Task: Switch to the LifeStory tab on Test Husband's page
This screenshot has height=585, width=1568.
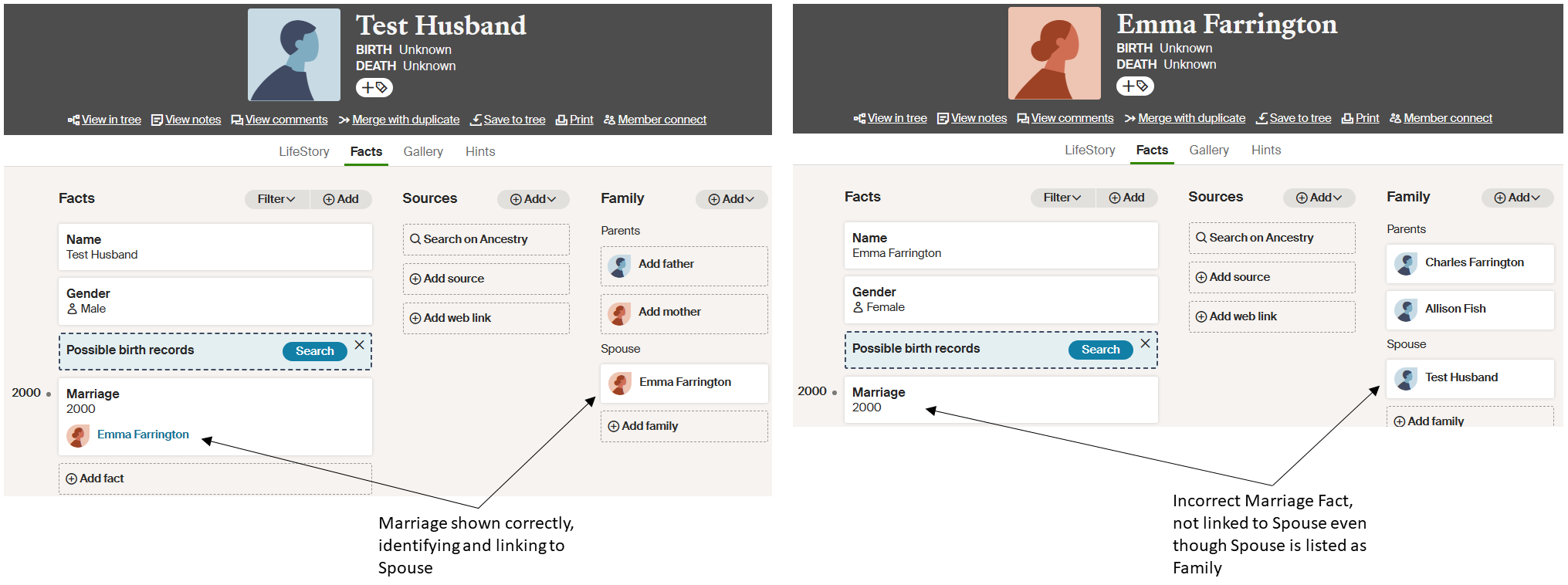Action: coord(304,152)
